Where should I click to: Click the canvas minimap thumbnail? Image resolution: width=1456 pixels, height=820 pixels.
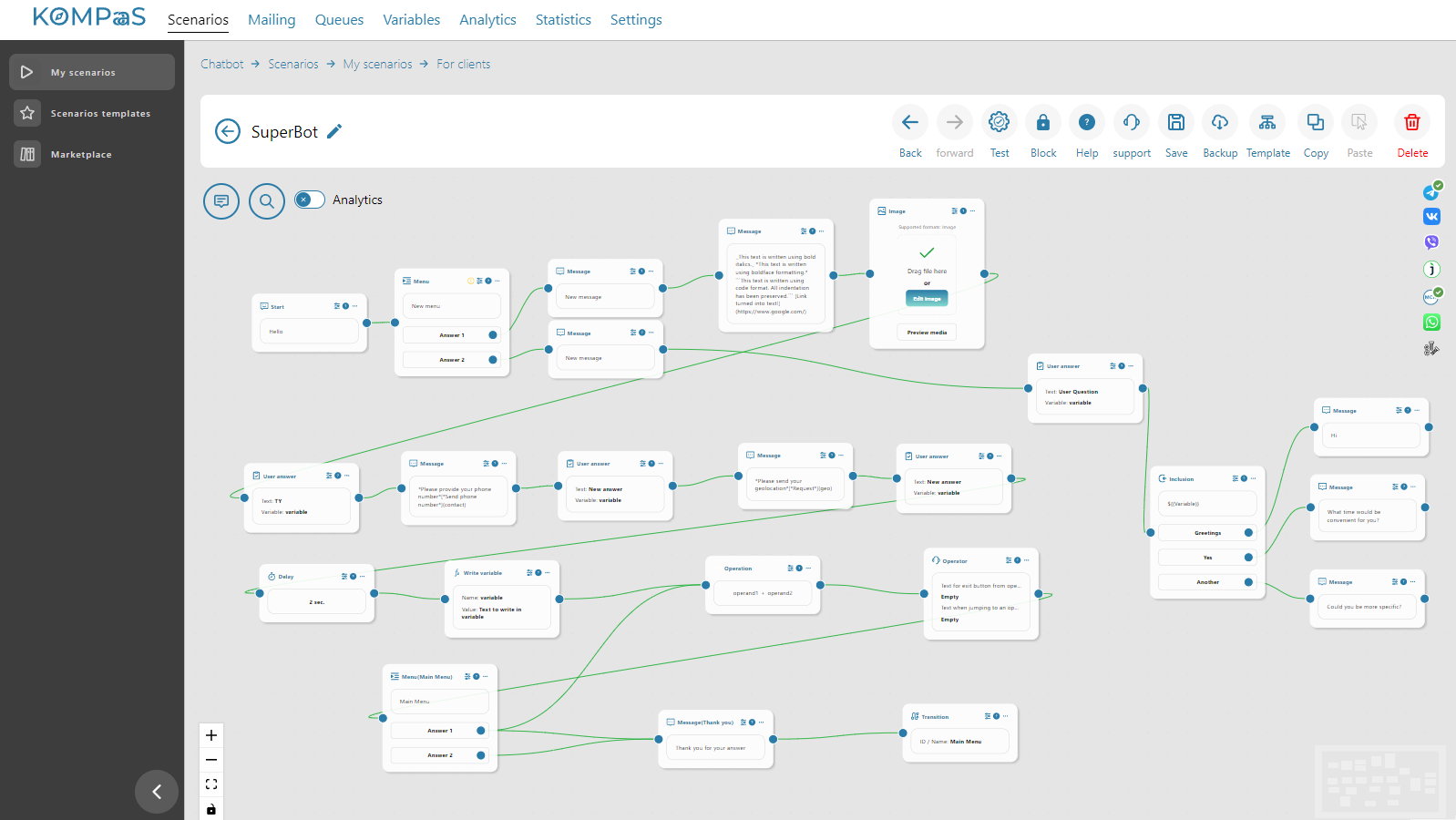click(x=1380, y=782)
